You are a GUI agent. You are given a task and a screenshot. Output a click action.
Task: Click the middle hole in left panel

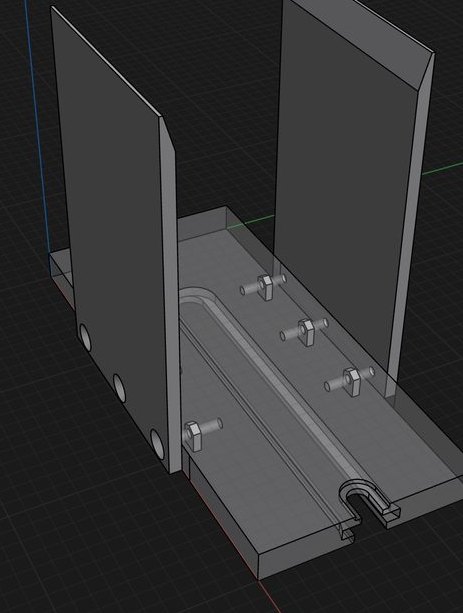pyautogui.click(x=119, y=388)
